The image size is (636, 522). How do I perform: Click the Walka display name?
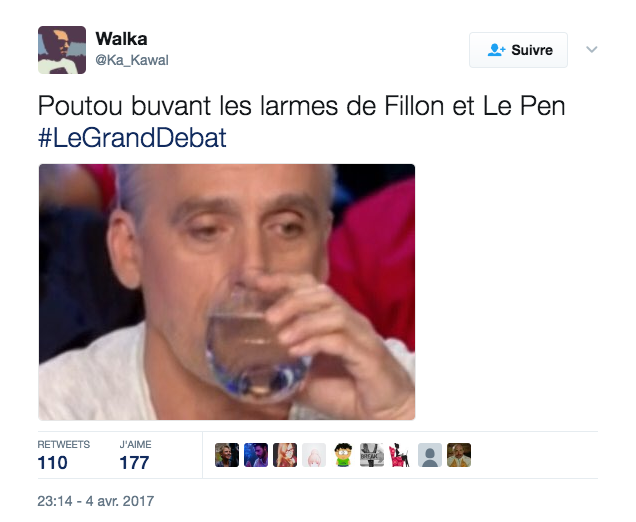click(121, 39)
